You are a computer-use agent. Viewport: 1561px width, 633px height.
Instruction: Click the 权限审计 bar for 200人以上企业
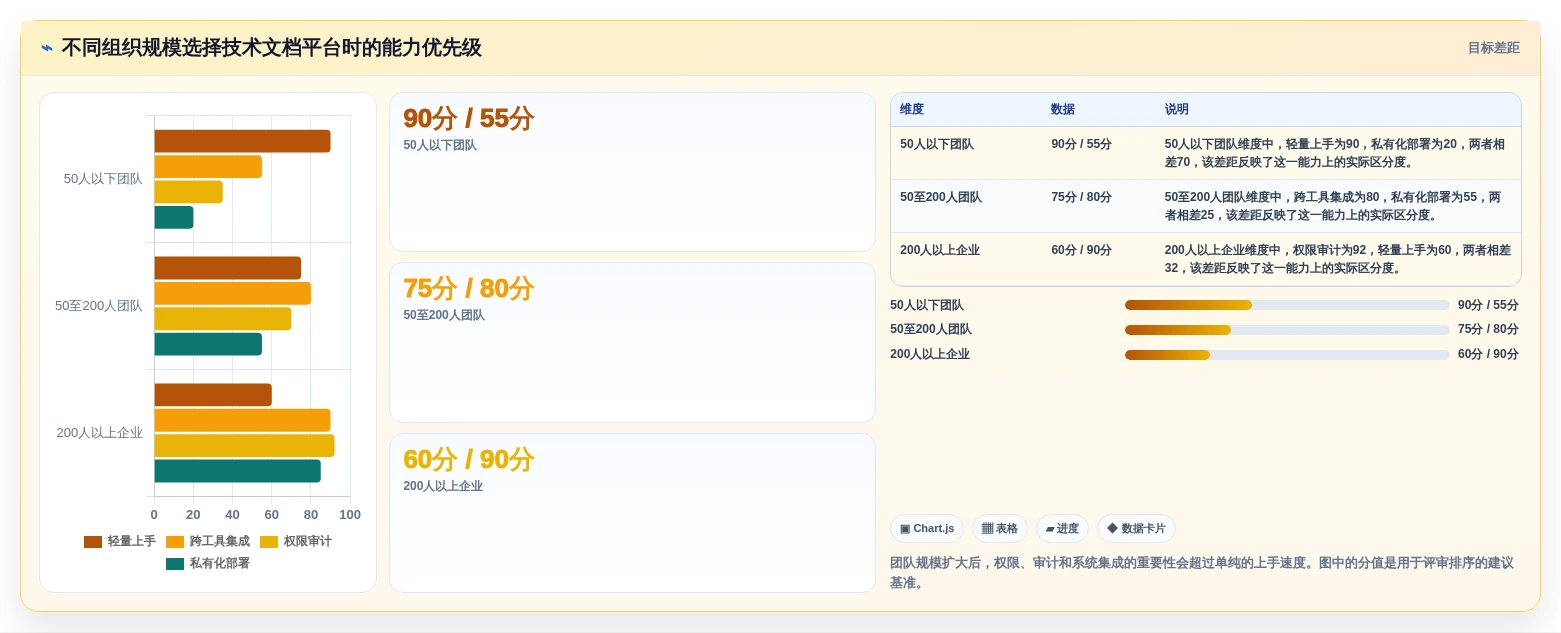click(x=244, y=446)
